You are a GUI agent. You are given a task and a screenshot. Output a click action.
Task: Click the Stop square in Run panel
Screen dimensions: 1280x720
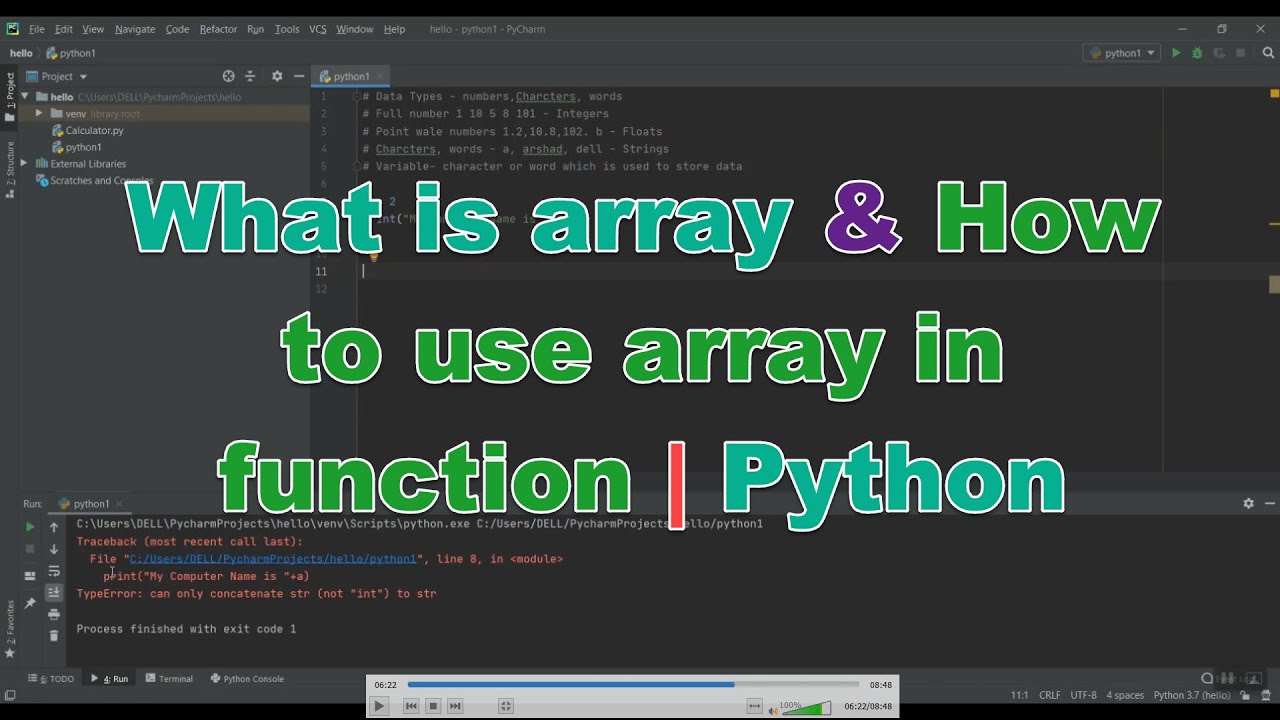[x=30, y=549]
